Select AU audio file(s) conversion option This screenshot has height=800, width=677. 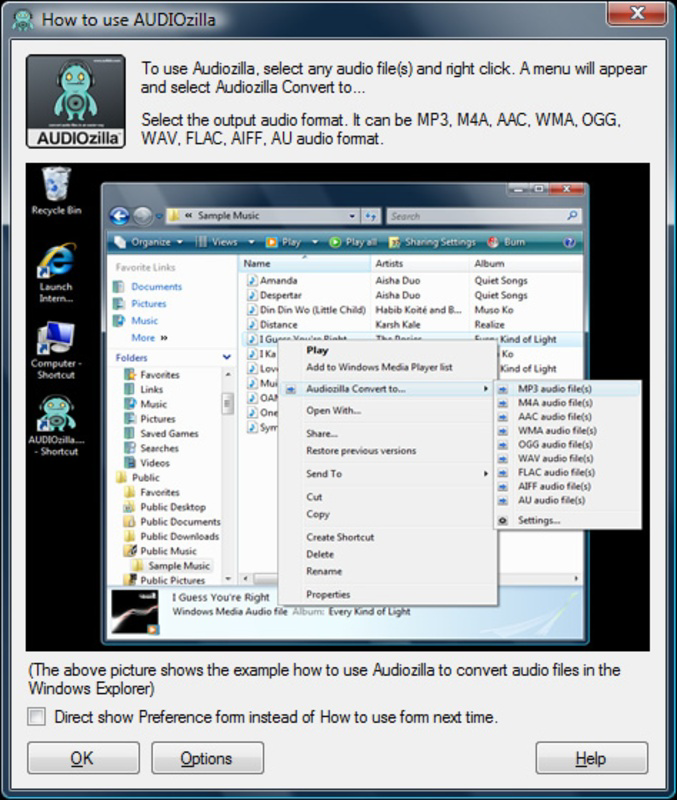[x=567, y=501]
